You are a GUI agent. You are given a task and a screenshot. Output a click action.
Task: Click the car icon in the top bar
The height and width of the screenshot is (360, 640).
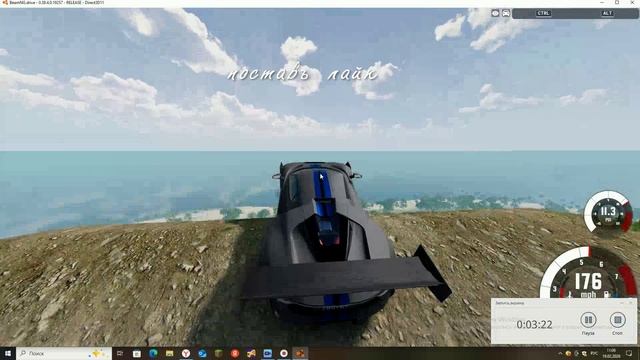(x=506, y=13)
